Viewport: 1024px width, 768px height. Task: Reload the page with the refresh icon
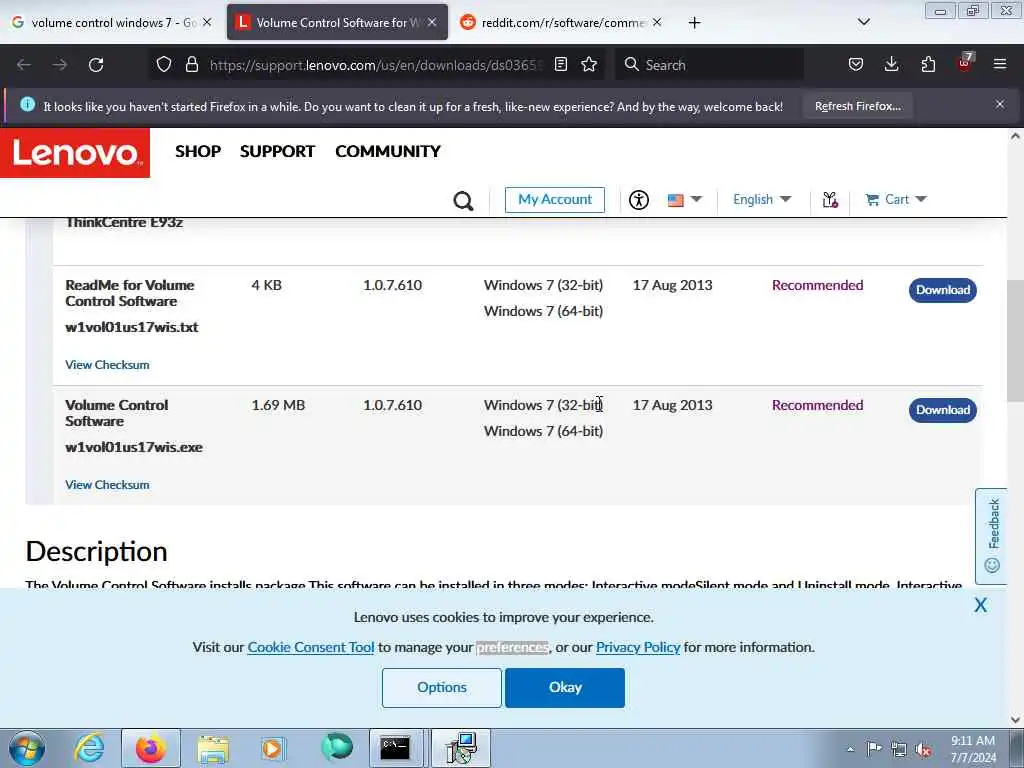[x=96, y=65]
